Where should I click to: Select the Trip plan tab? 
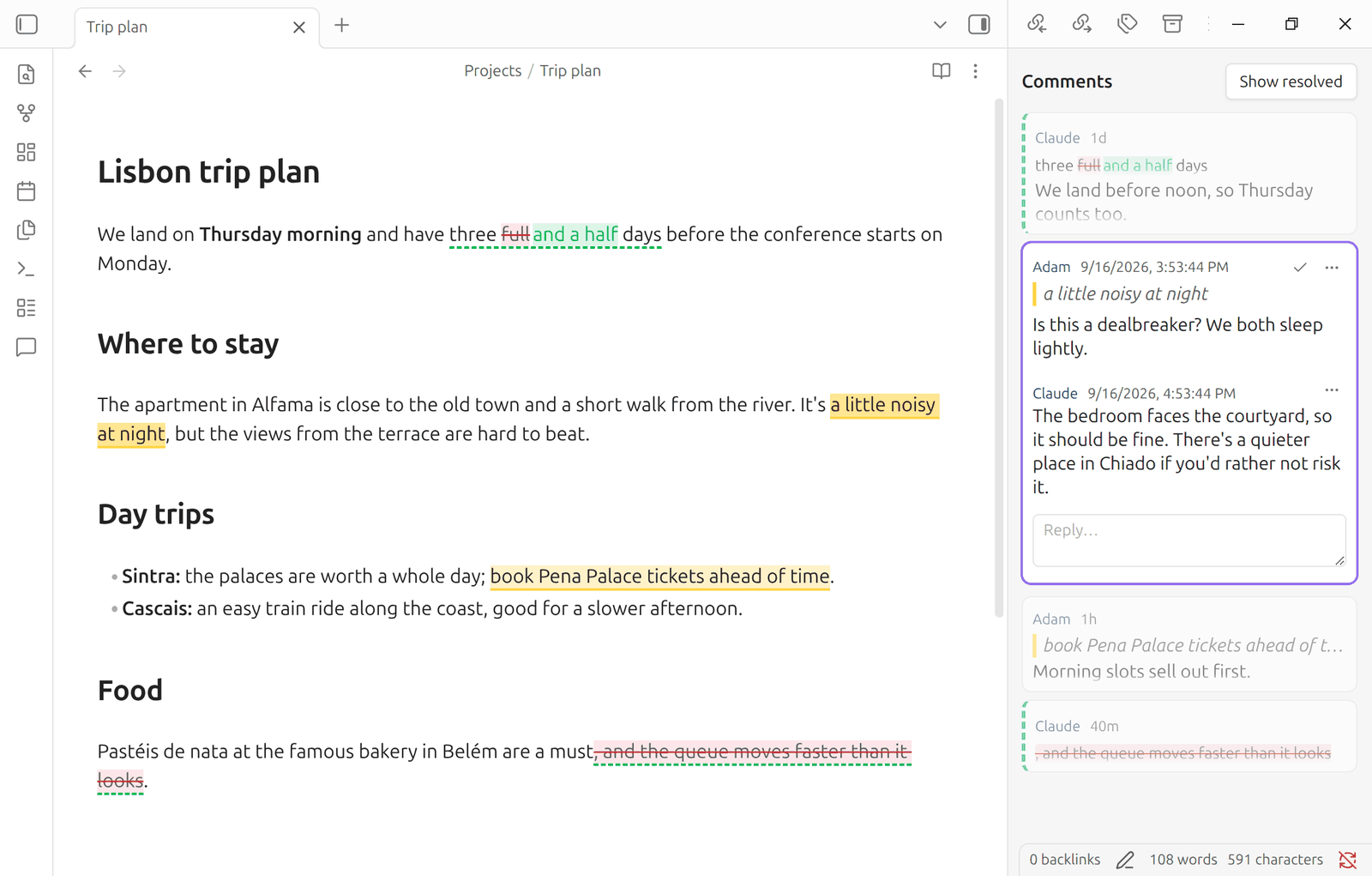point(197,27)
